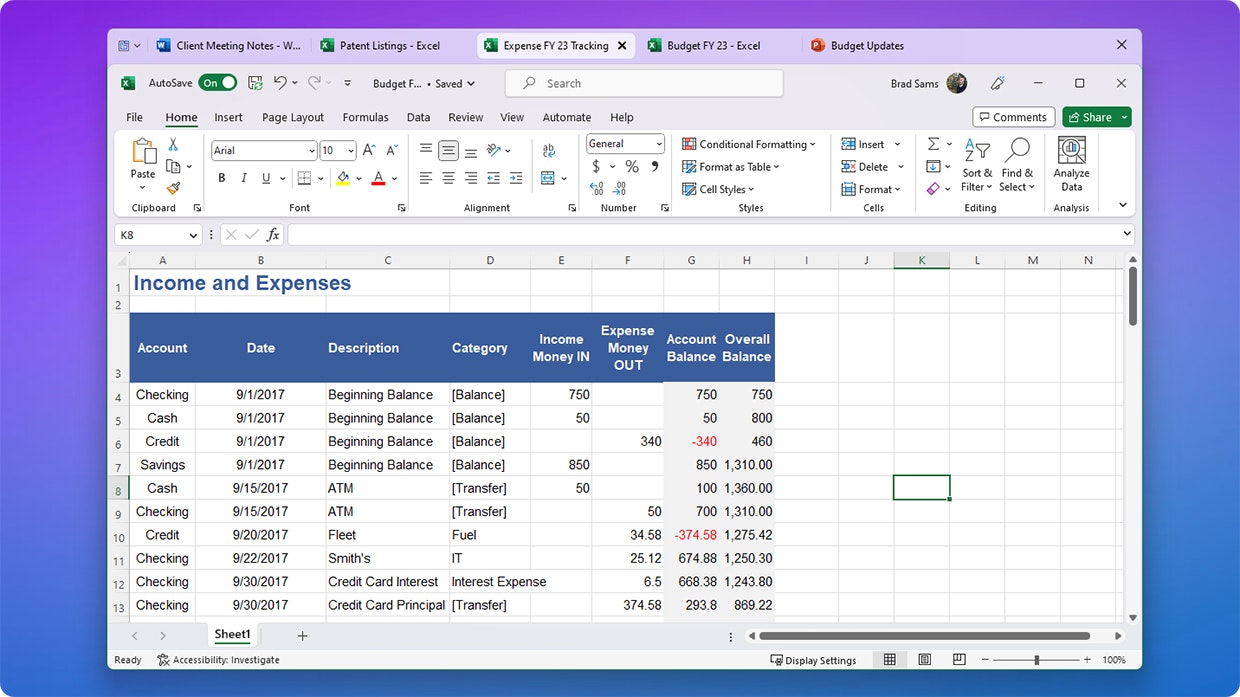Apply Accounting dollar number format
Viewport: 1240px width, 697px height.
click(x=597, y=166)
